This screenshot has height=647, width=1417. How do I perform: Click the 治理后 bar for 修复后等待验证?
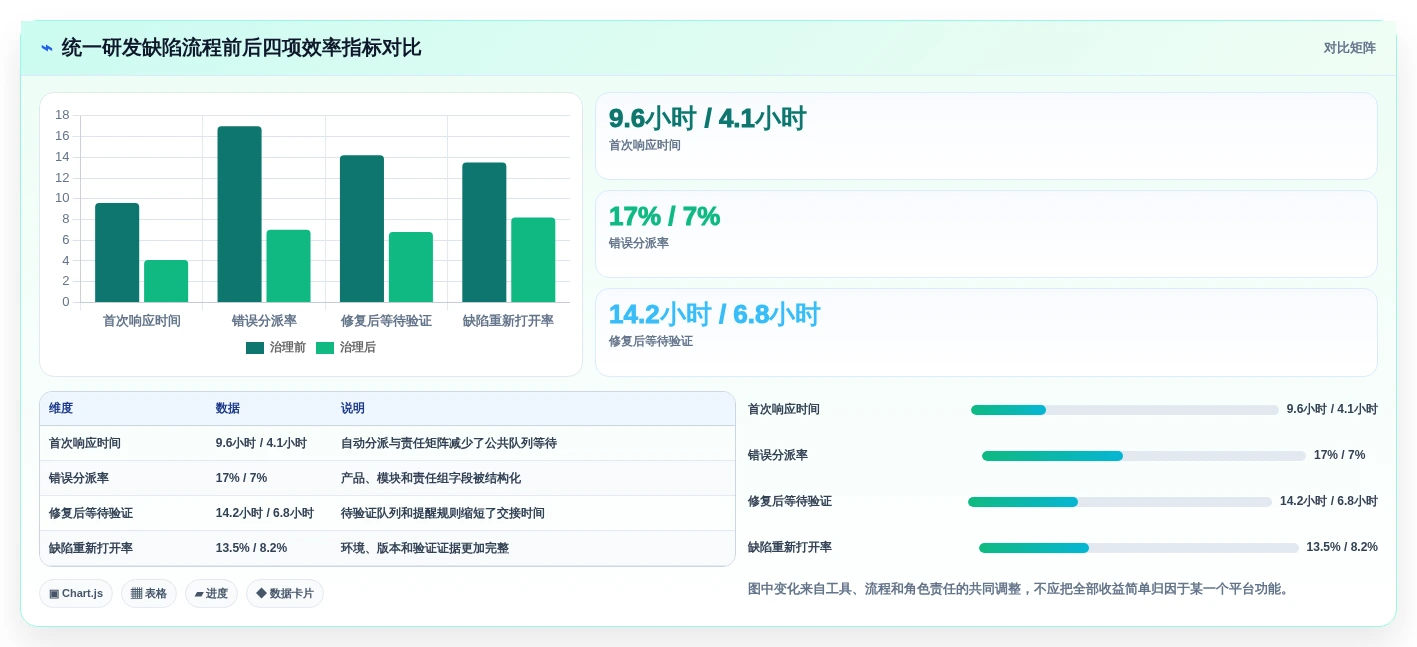point(411,267)
